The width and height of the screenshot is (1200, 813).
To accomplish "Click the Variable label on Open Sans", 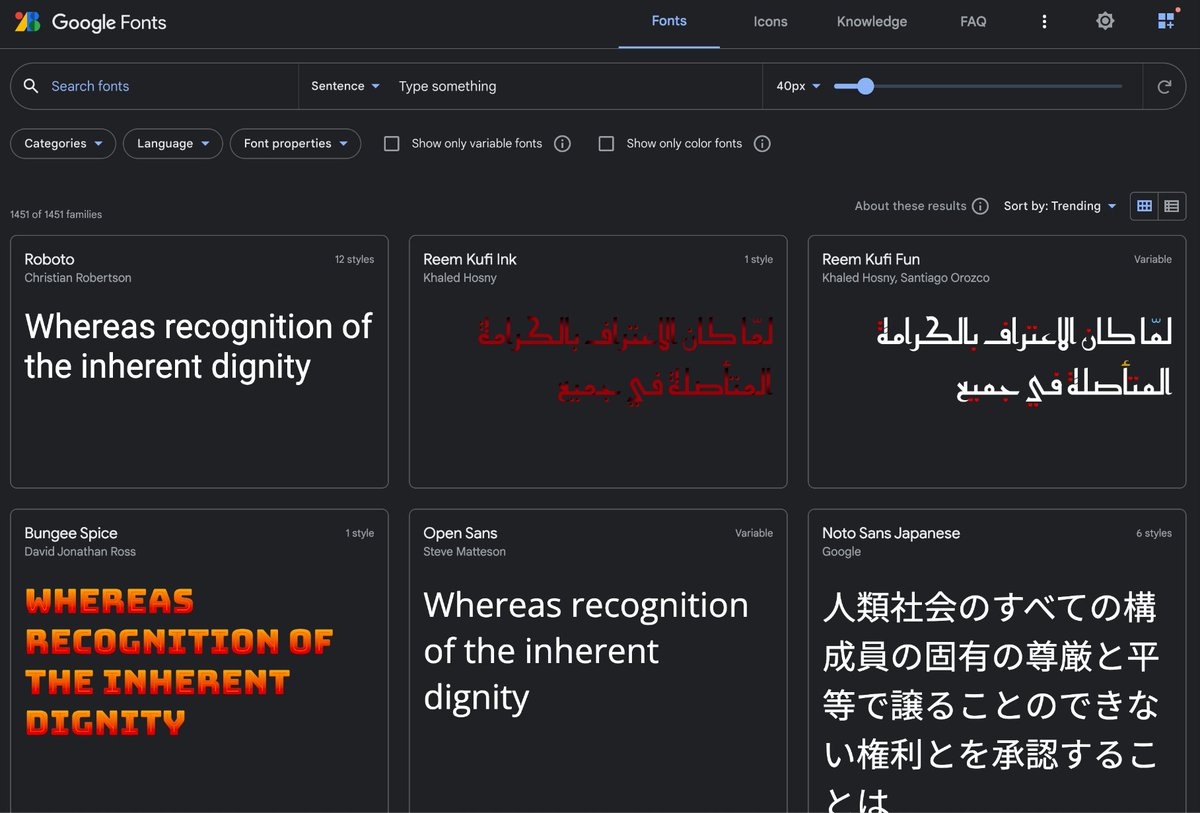I will coord(754,533).
